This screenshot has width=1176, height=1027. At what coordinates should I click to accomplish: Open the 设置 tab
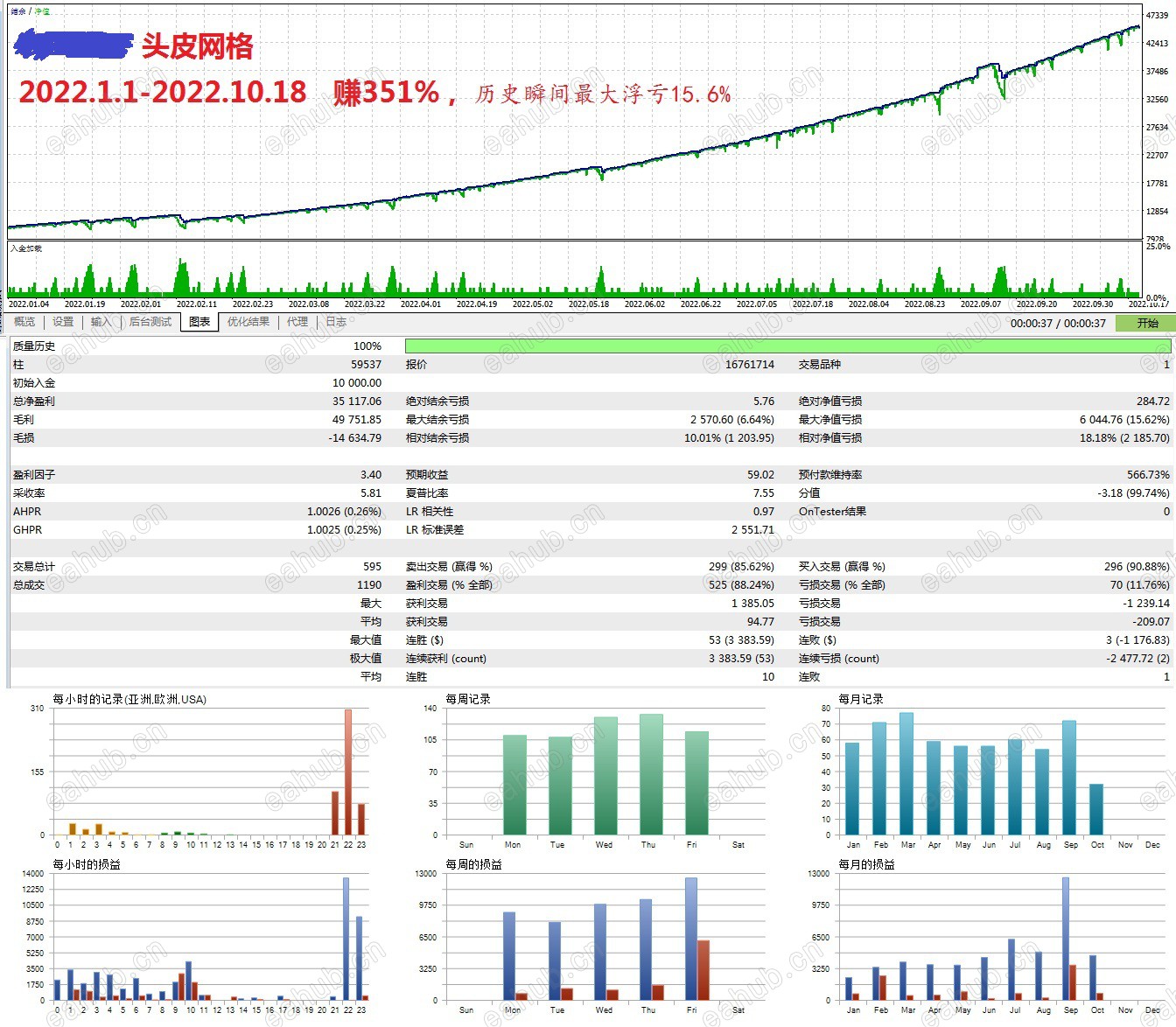[63, 322]
